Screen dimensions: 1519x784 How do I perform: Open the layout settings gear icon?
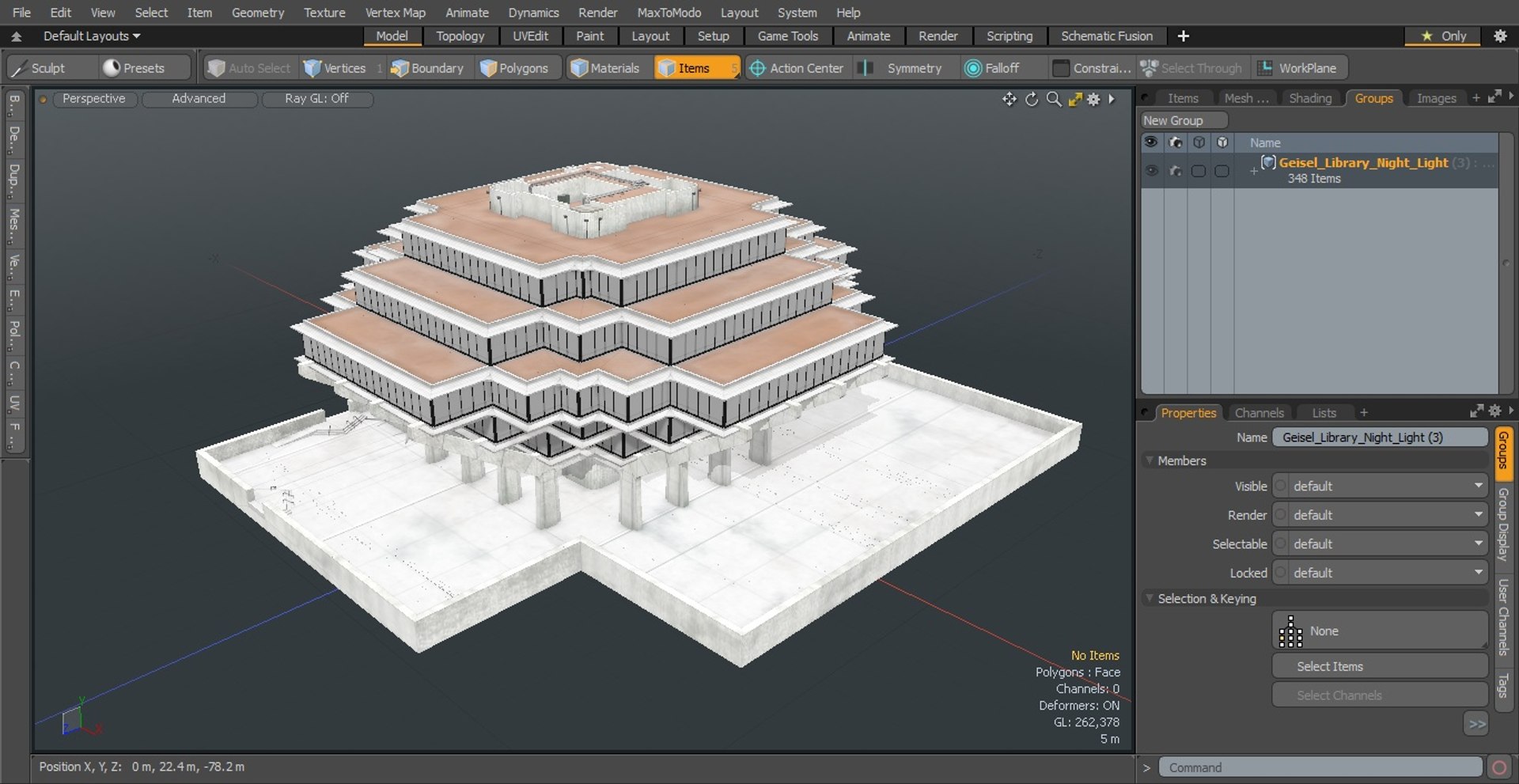pos(1499,36)
